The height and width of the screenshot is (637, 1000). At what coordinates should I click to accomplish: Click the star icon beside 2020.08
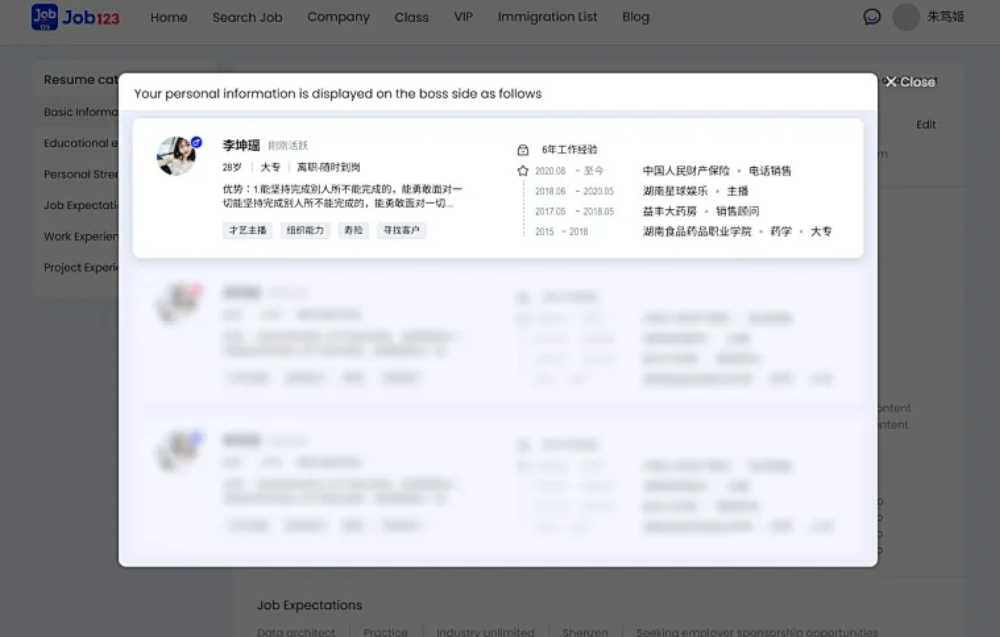click(x=522, y=171)
